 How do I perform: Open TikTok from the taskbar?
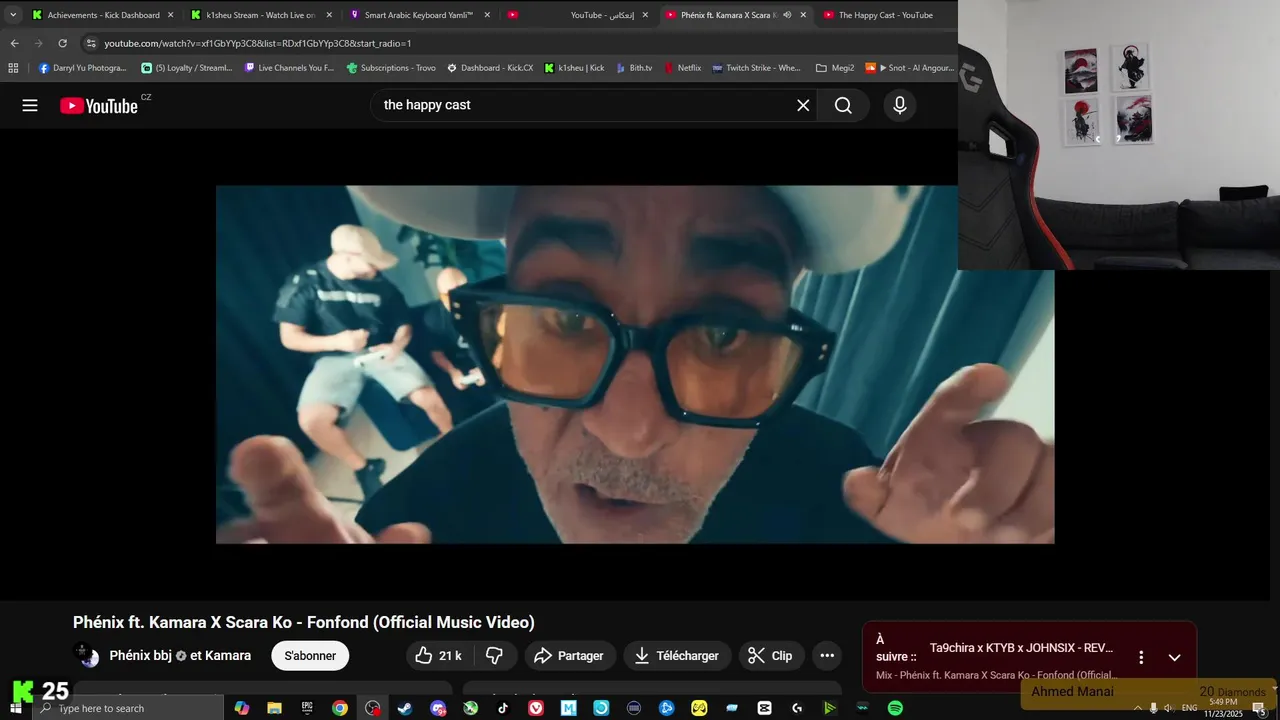point(503,708)
